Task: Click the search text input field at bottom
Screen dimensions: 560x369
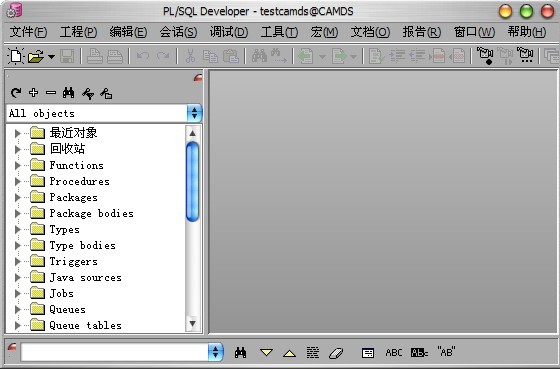Action: [115, 353]
